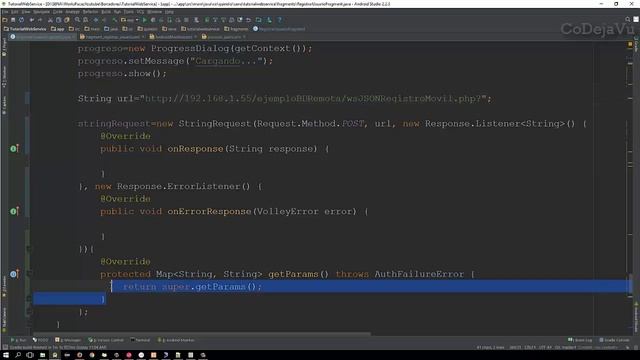
Task: Open the Windows Start menu
Action: pos(6,355)
